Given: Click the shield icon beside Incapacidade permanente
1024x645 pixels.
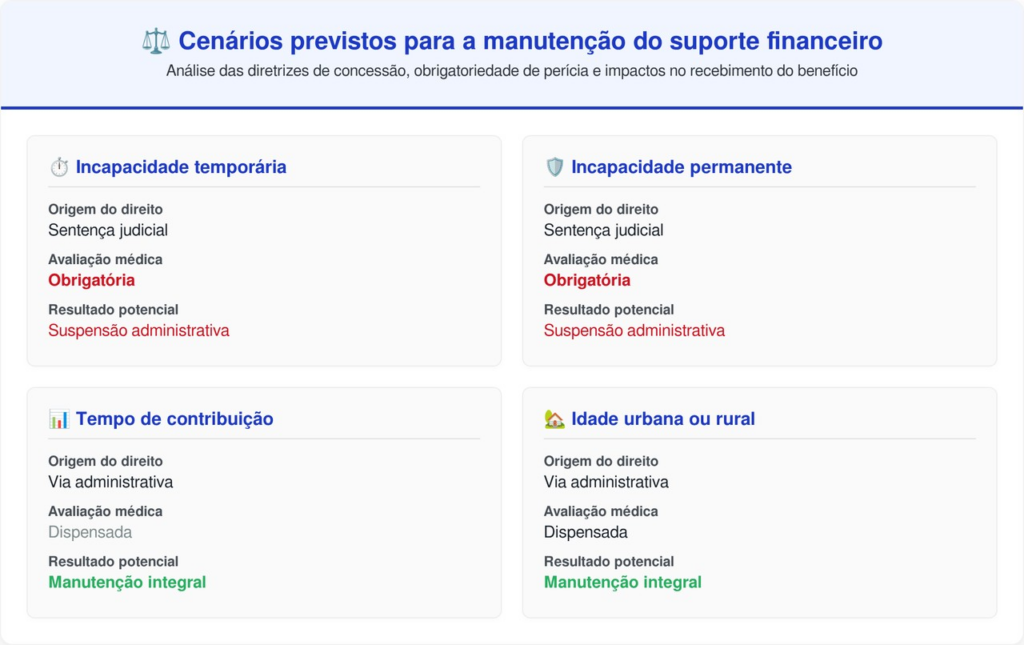Looking at the screenshot, I should 554,167.
